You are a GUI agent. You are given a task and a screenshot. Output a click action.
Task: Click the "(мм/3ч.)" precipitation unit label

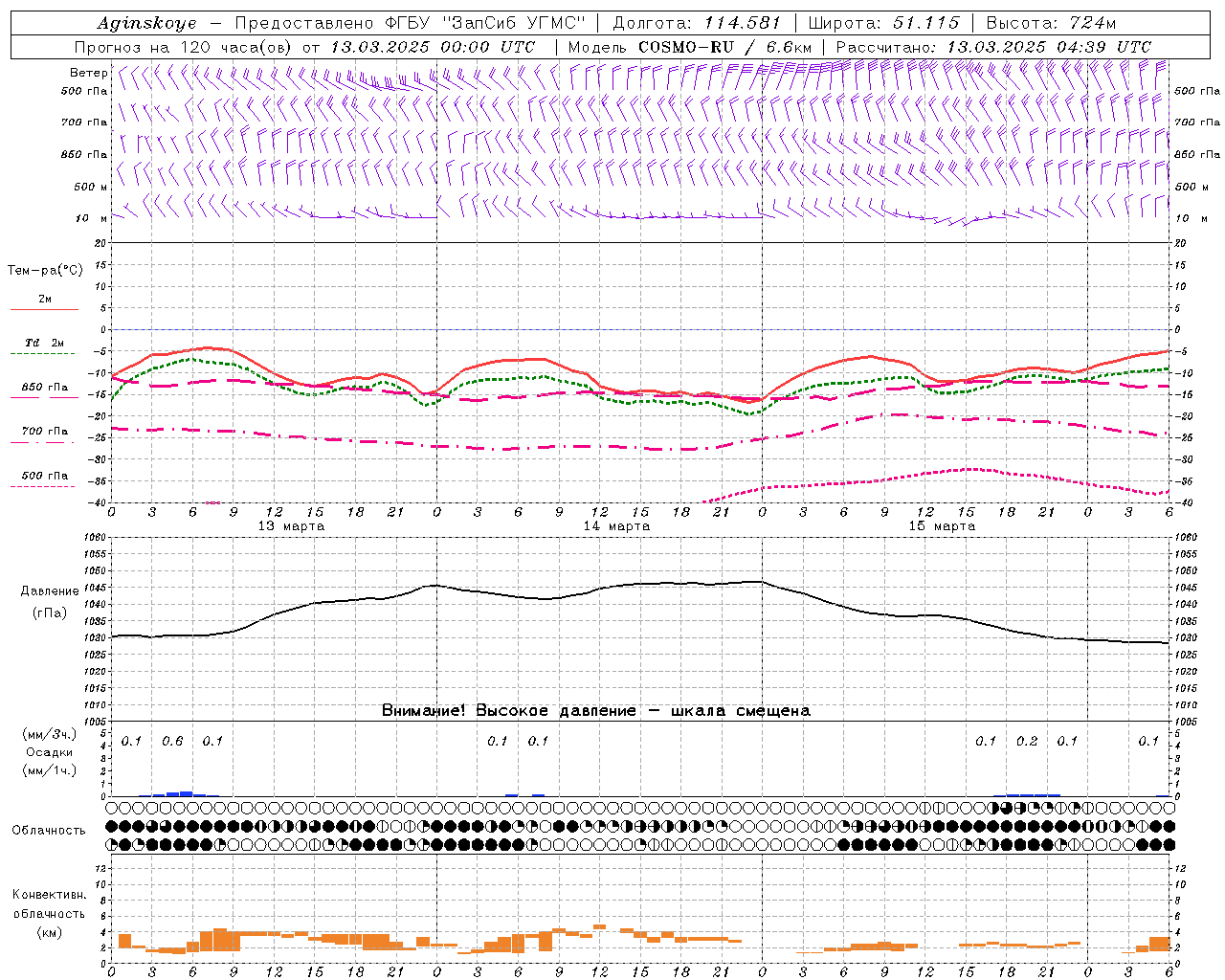[50, 734]
